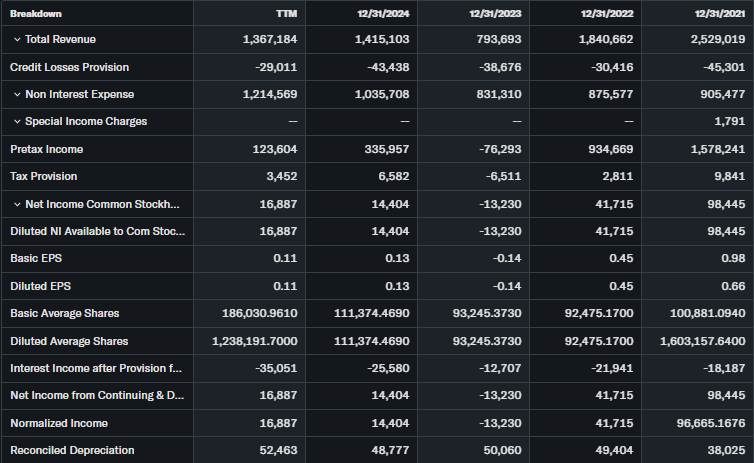Select the Basic Average Shares label
Viewport: 754px width, 463px height.
point(64,313)
